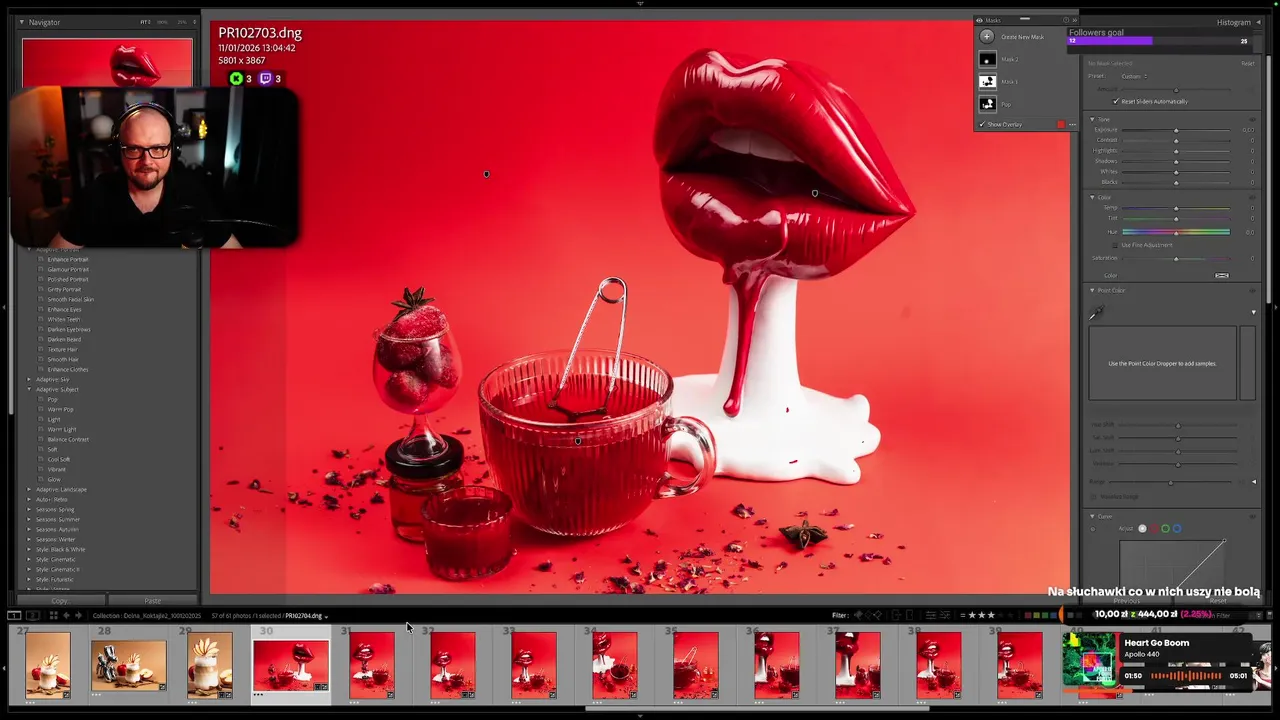Go back with the left arrow icon
The image size is (1280, 720).
coord(66,615)
